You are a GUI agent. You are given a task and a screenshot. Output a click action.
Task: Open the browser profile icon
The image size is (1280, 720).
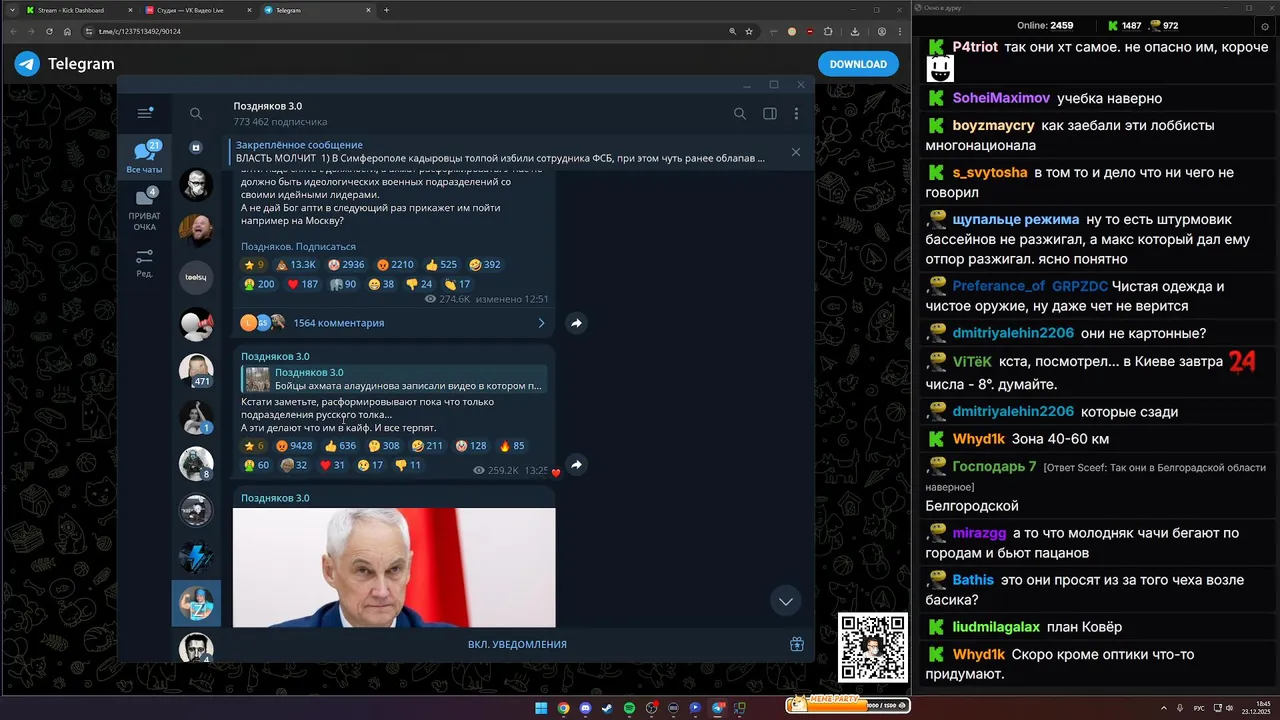click(881, 31)
